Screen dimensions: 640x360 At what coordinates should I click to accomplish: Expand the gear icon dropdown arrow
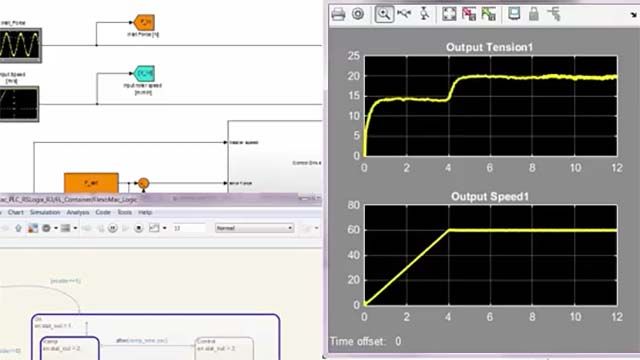(x=56, y=228)
